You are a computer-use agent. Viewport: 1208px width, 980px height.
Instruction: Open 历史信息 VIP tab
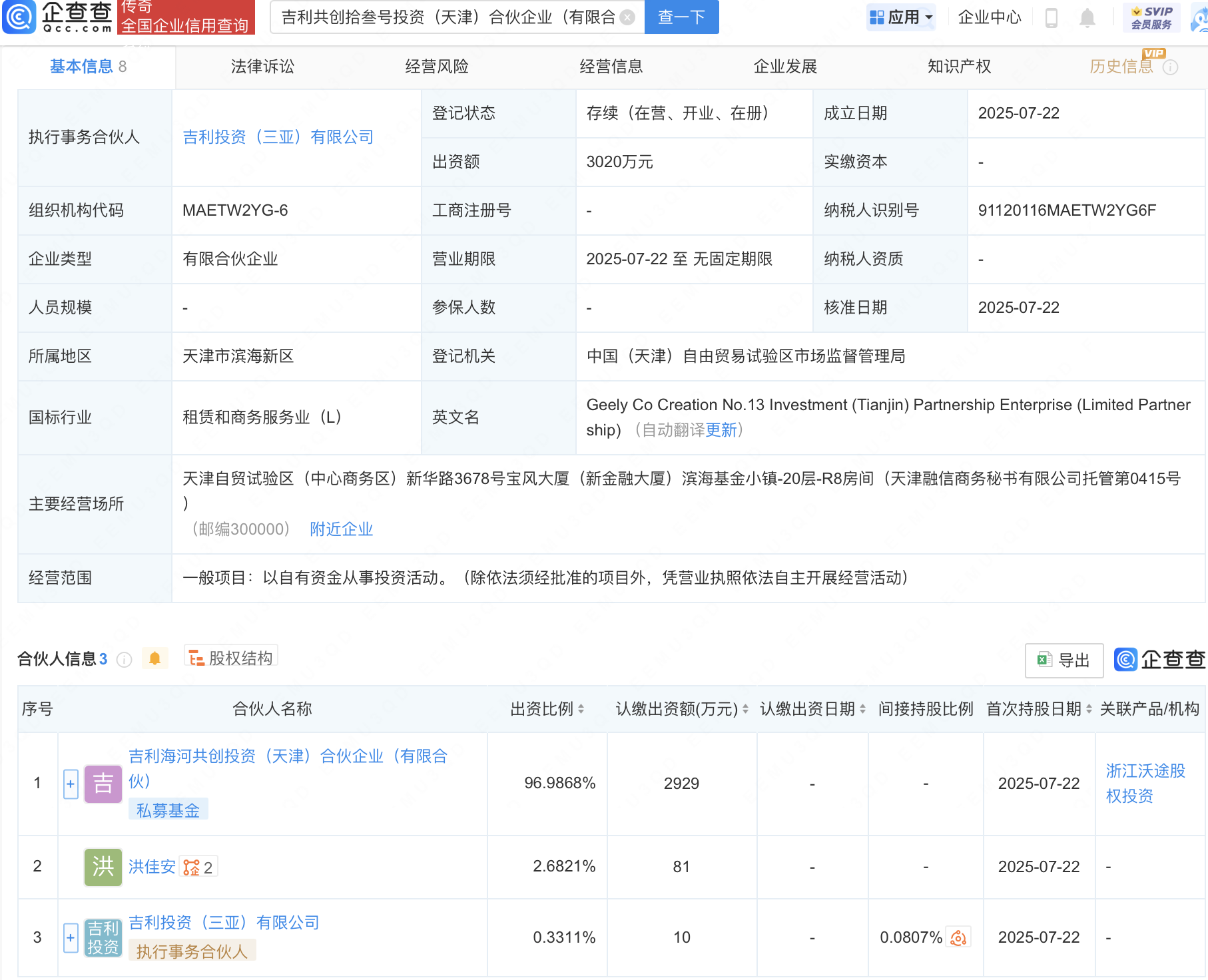[1121, 67]
